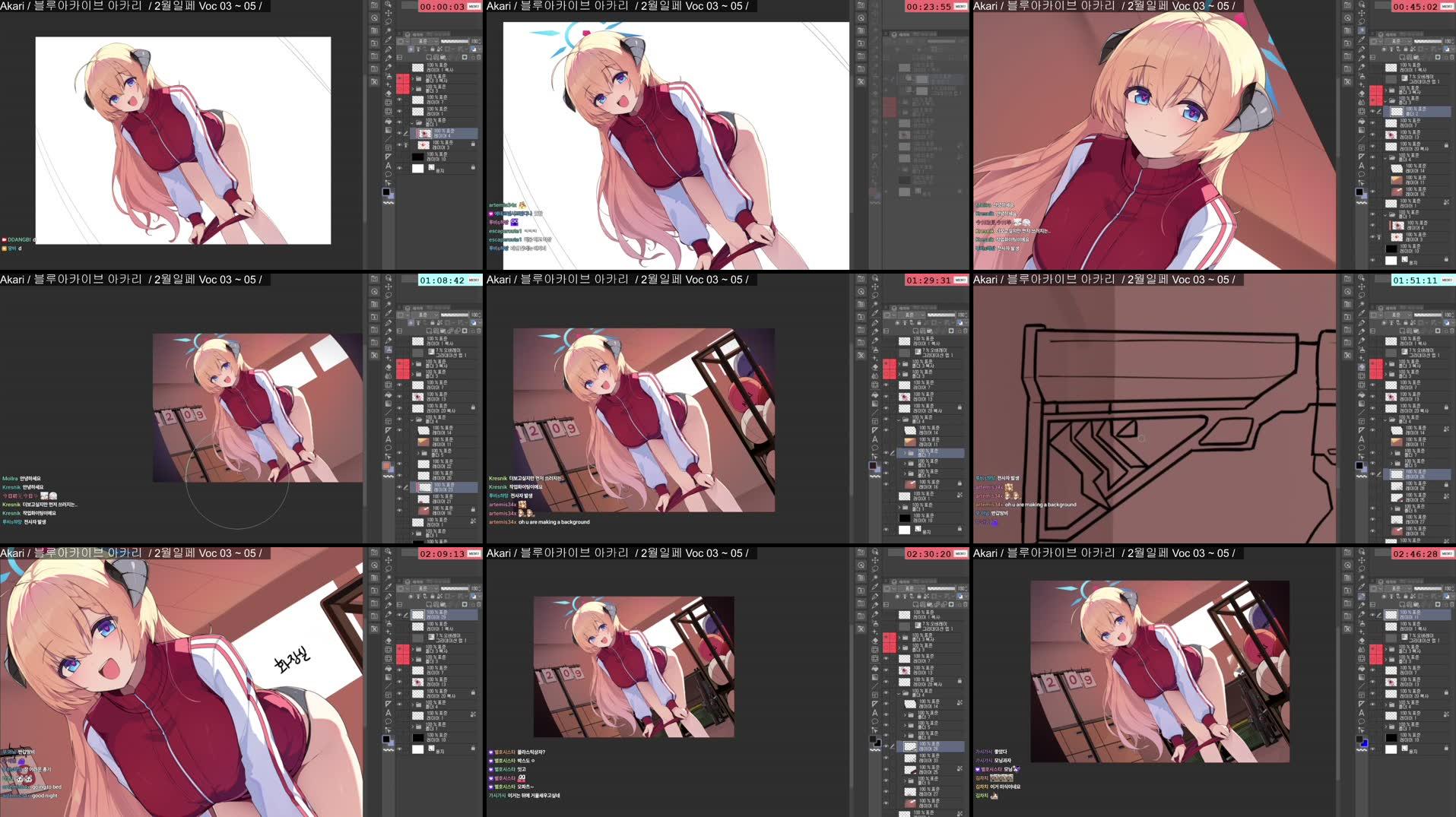Select the Move (hand) tool

[388, 13]
